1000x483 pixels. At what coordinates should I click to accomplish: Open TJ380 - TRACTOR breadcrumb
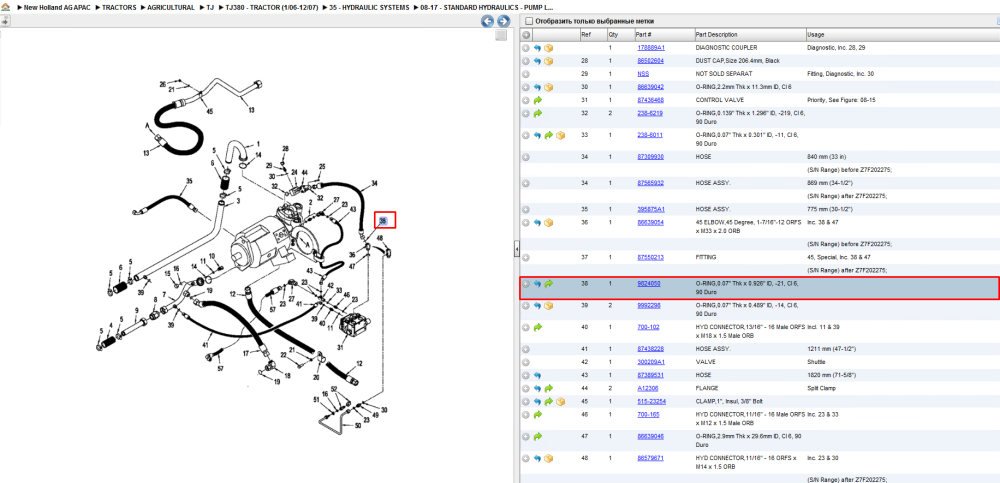(272, 8)
